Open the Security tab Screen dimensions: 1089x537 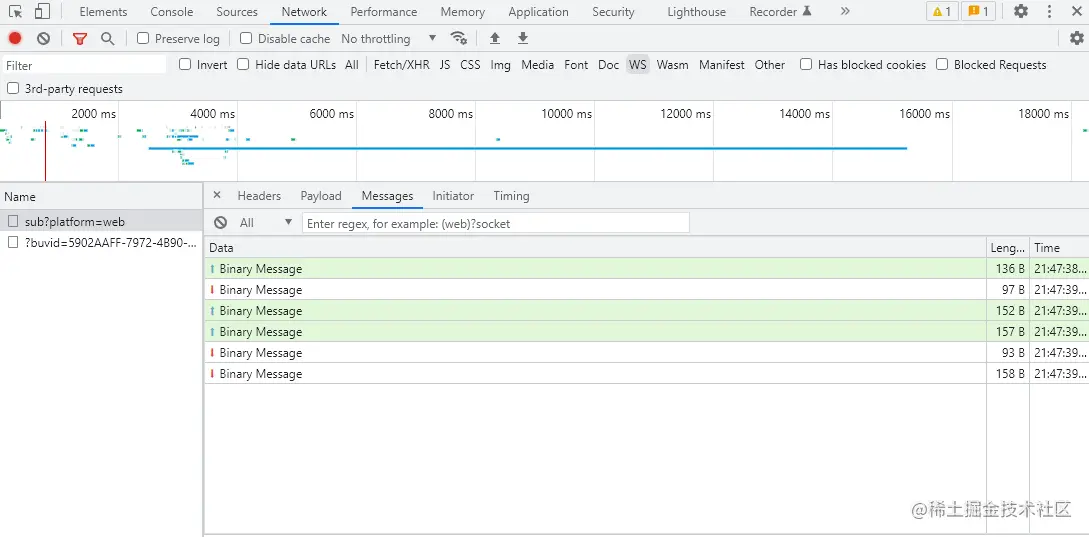point(613,12)
